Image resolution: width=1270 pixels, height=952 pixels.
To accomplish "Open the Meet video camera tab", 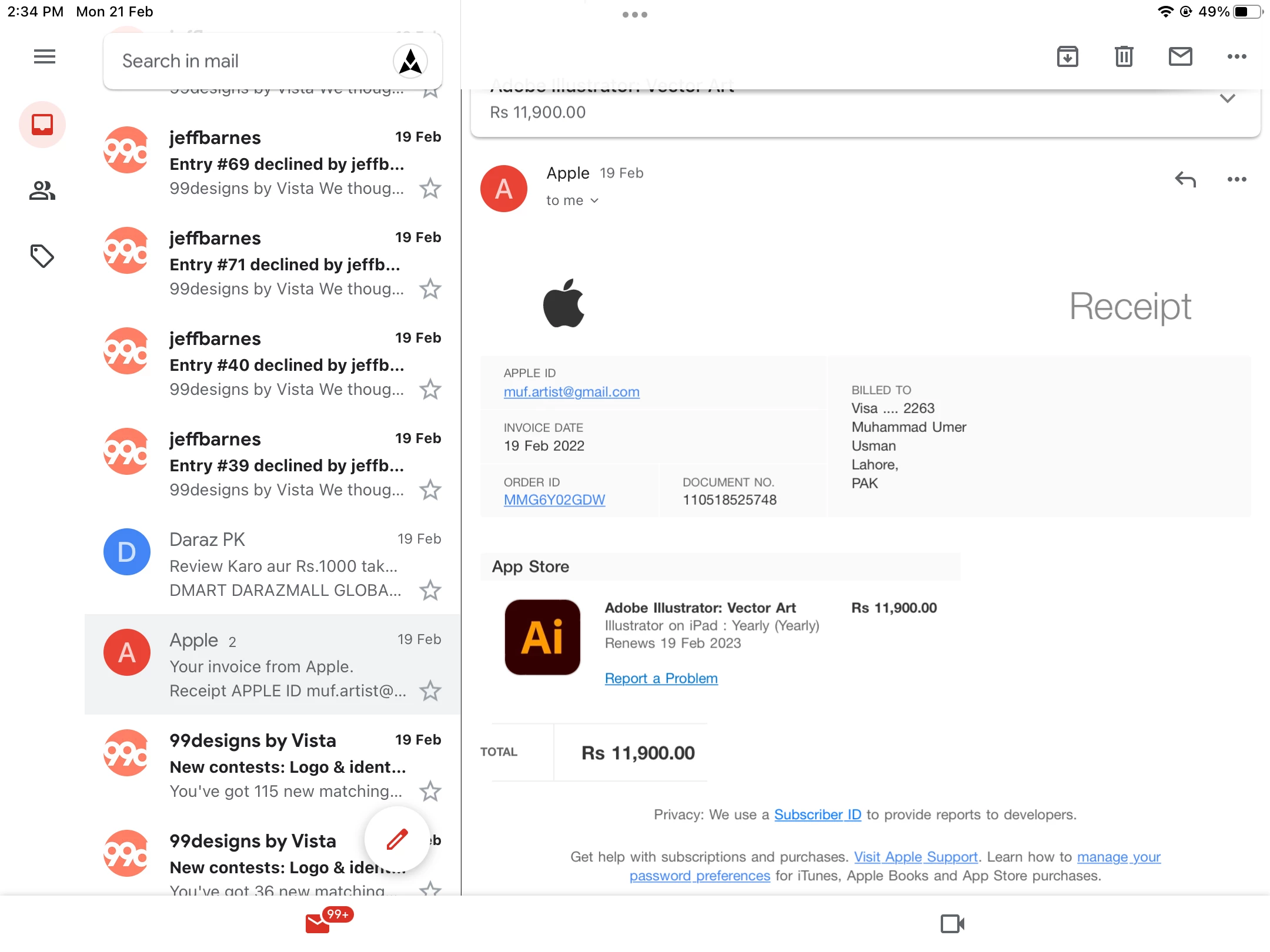I will click(952, 923).
